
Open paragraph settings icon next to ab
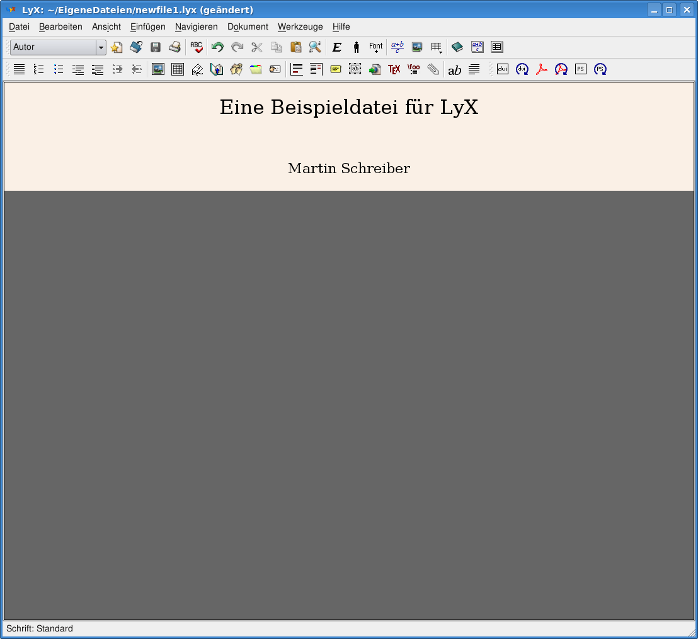(474, 69)
